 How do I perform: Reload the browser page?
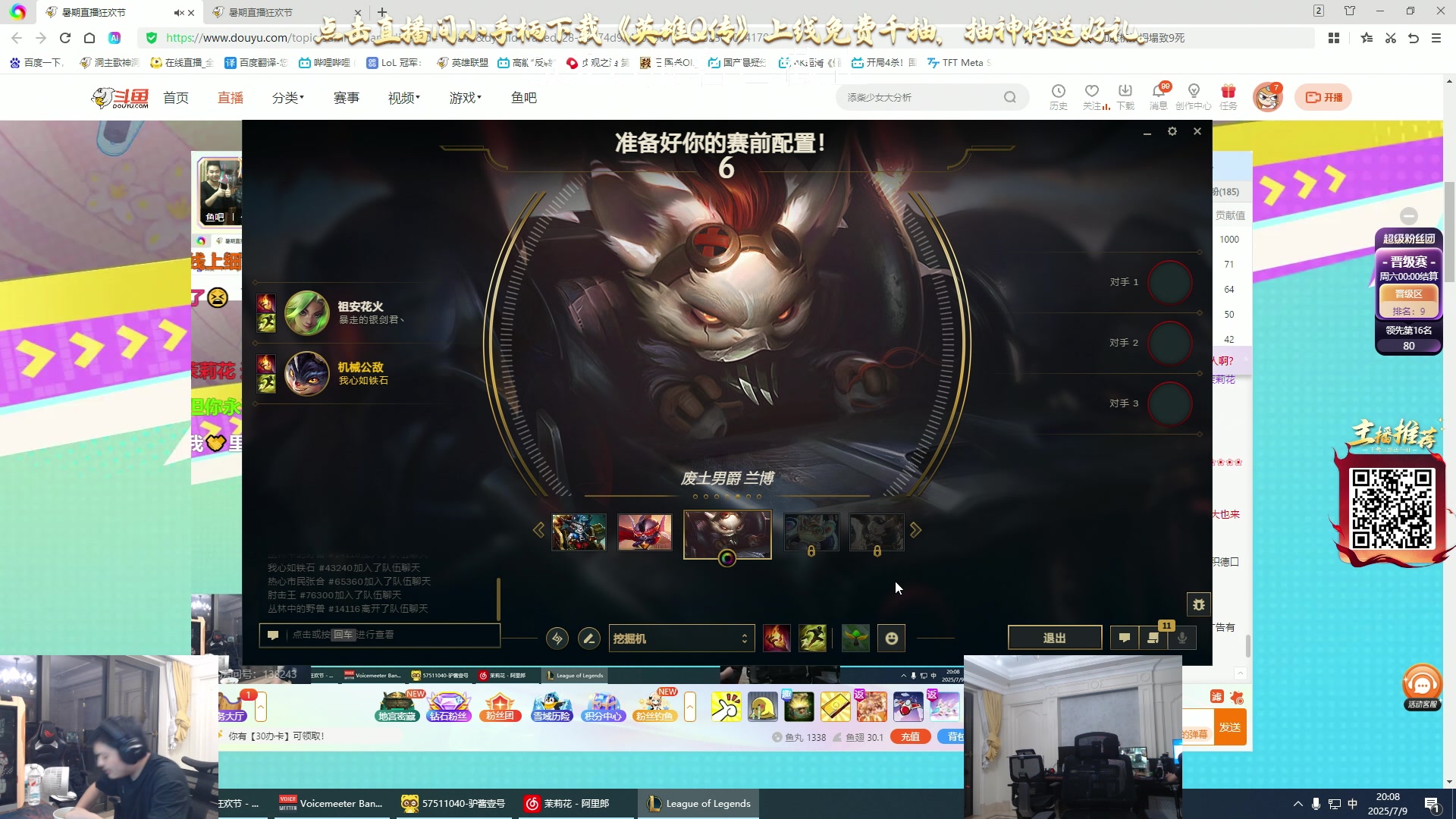[65, 38]
